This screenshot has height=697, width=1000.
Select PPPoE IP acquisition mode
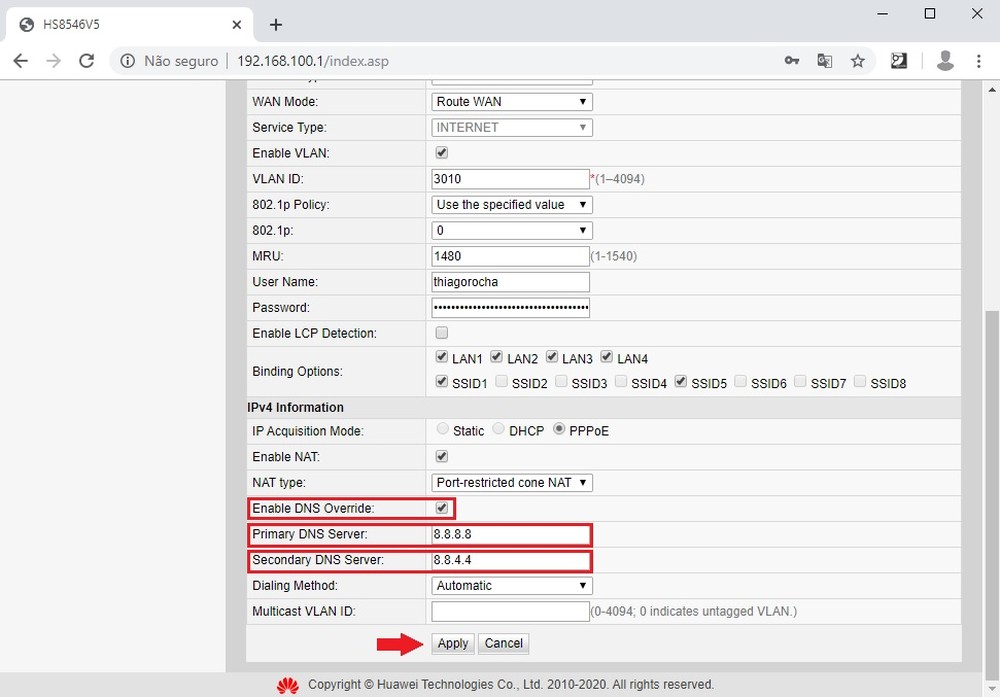(x=559, y=429)
